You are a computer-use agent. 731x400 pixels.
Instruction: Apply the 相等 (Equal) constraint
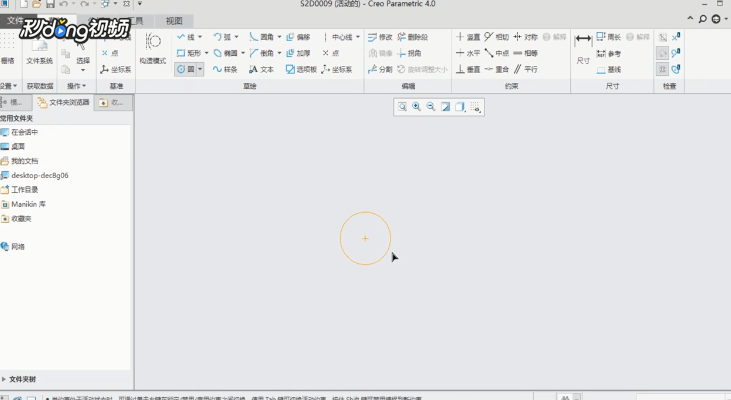coord(525,53)
